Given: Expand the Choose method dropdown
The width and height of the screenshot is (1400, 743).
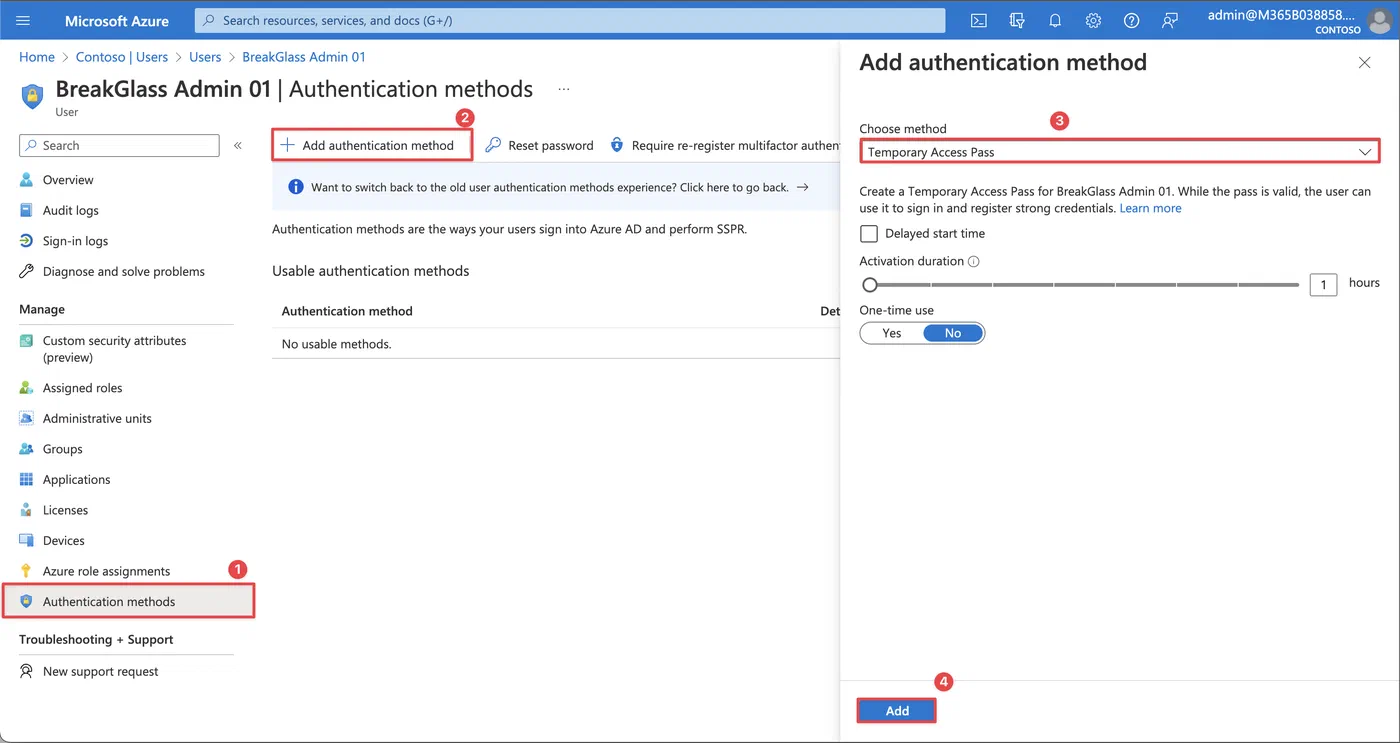Looking at the screenshot, I should (1119, 152).
